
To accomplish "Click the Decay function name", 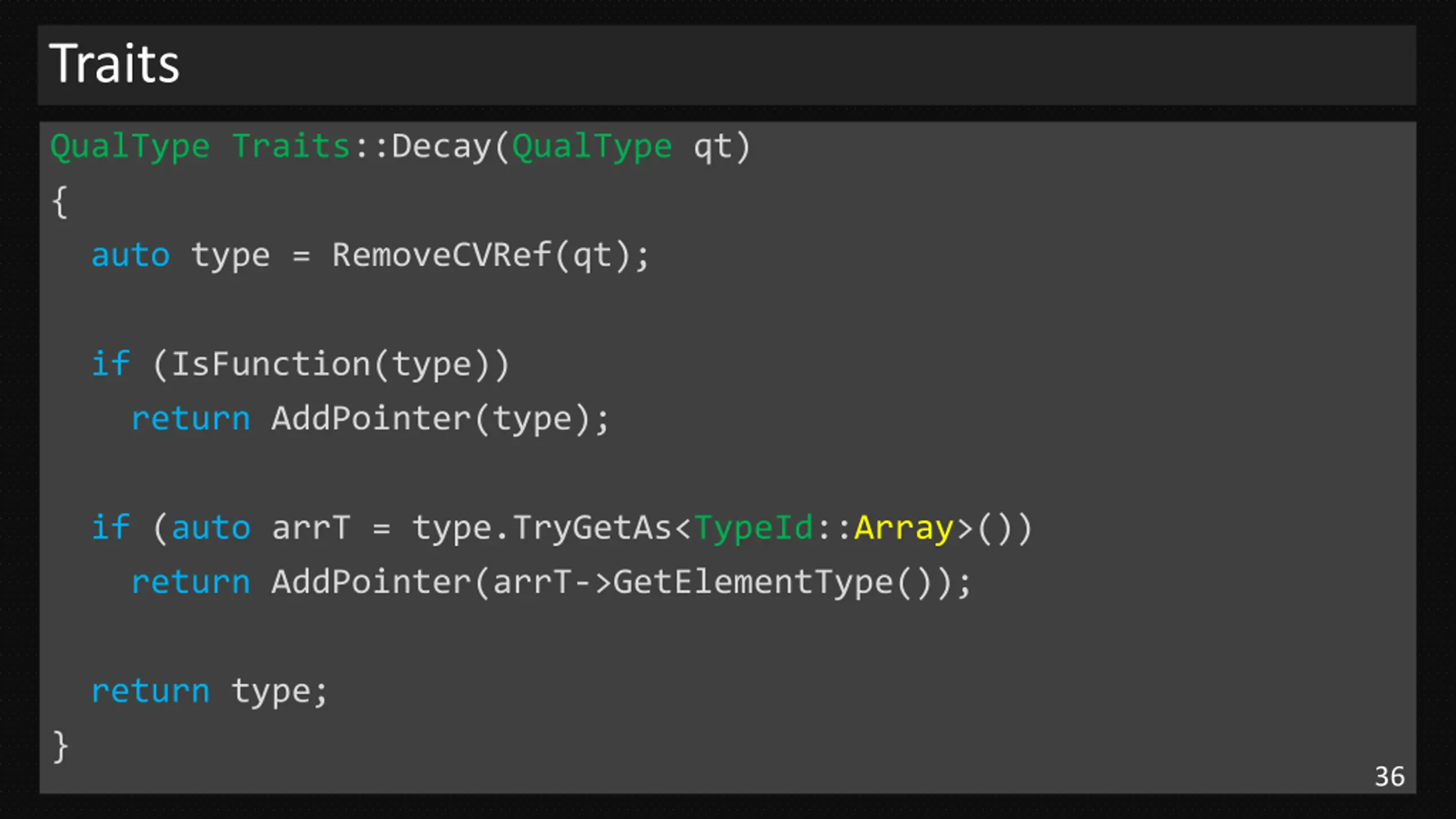I will pos(442,147).
